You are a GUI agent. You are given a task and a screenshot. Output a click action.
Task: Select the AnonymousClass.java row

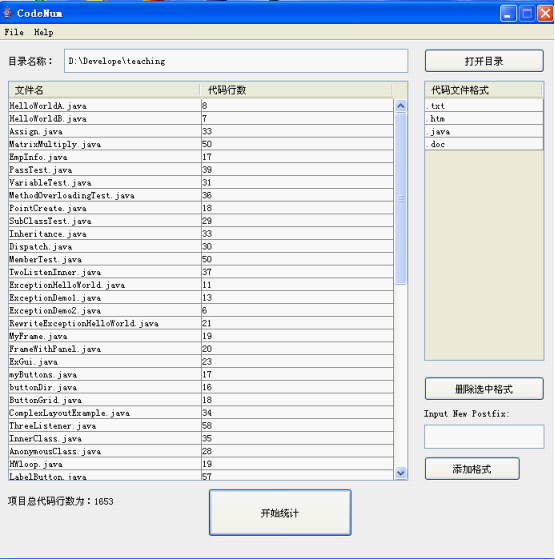pos(201,451)
